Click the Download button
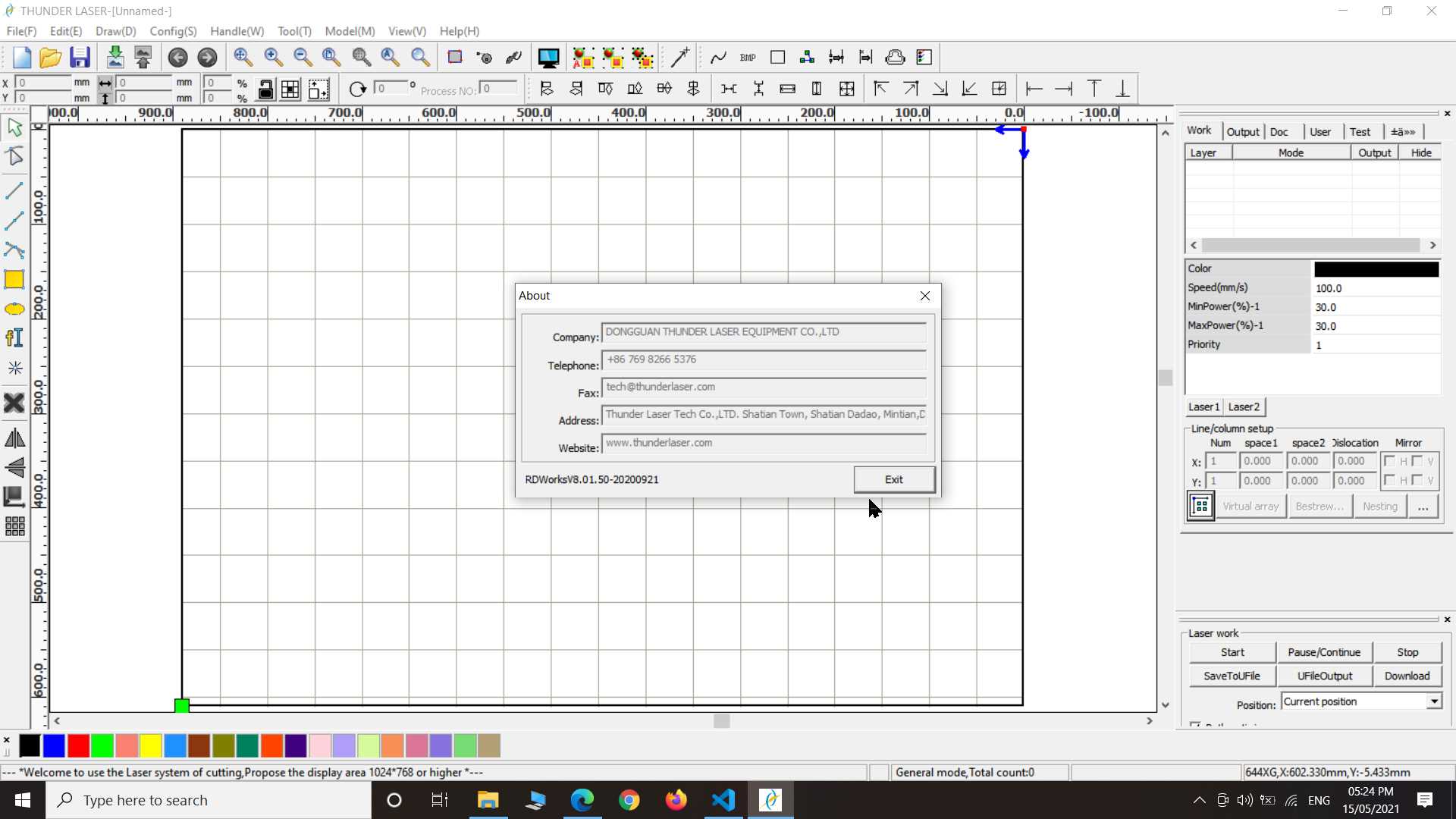Image resolution: width=1456 pixels, height=819 pixels. (x=1407, y=676)
